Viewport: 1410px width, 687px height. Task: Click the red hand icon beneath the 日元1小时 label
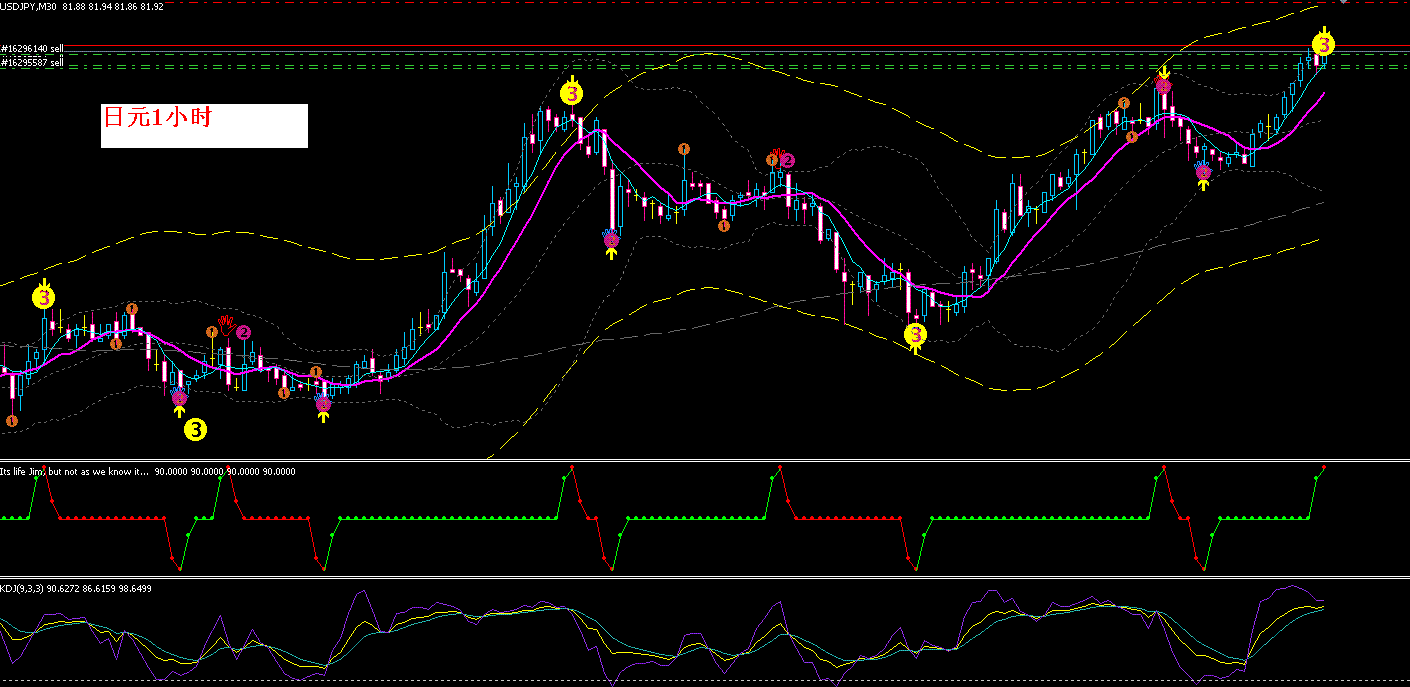[x=228, y=323]
